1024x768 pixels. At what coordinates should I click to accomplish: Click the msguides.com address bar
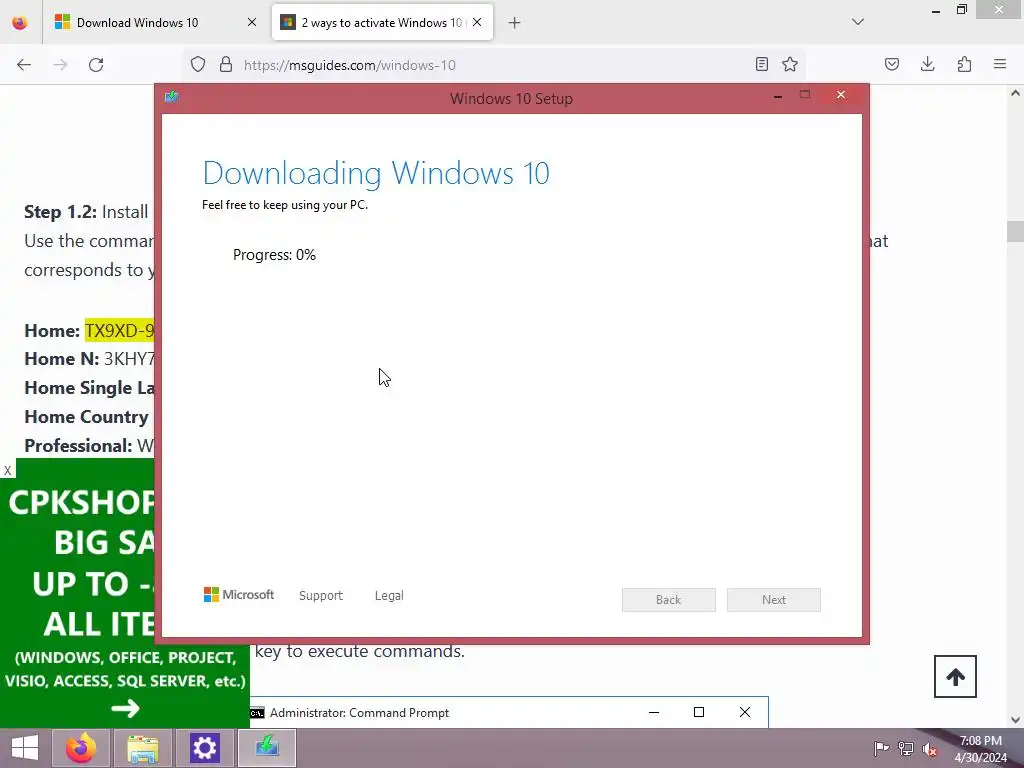click(x=493, y=65)
